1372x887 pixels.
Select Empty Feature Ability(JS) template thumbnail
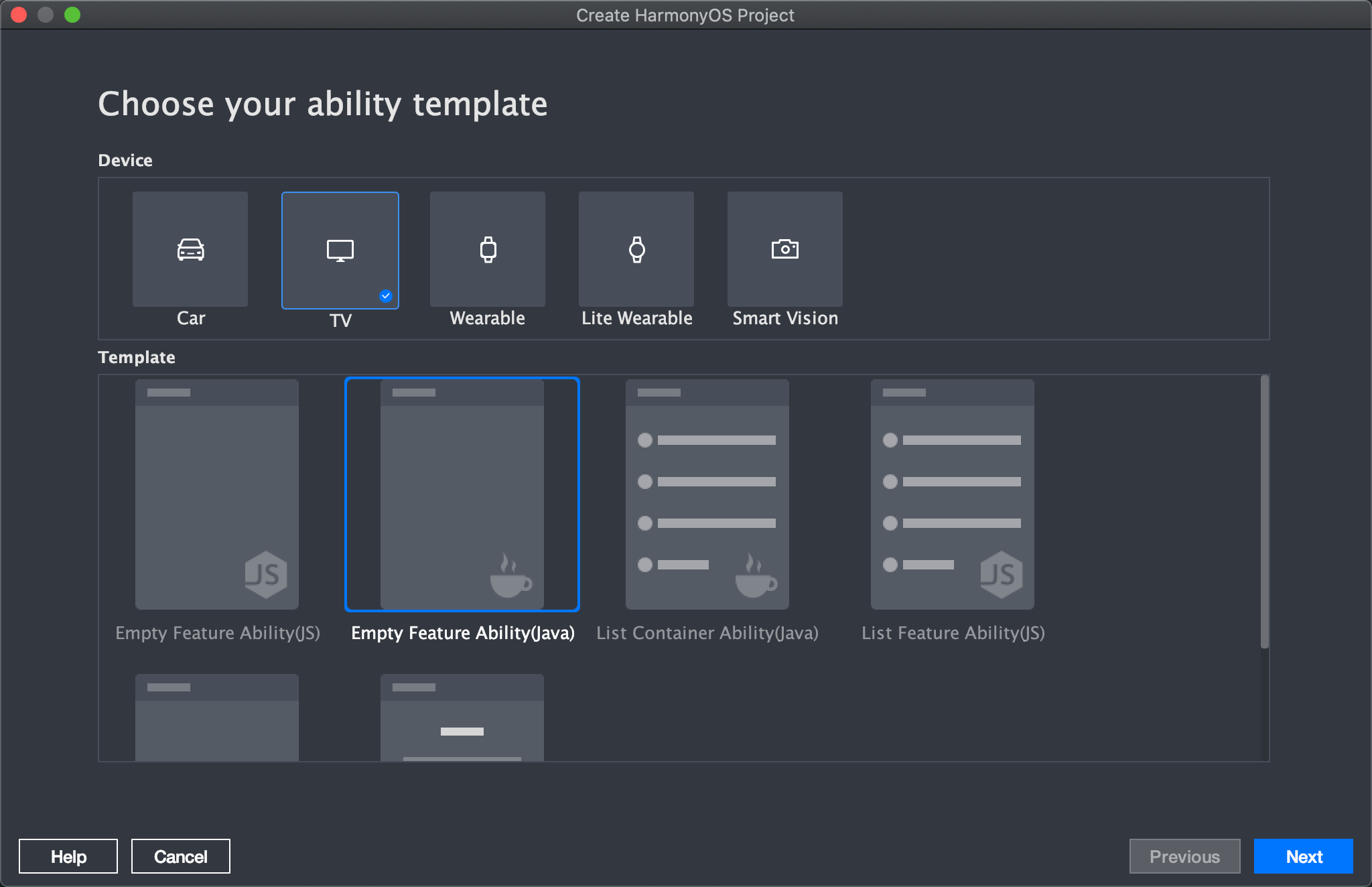217,494
